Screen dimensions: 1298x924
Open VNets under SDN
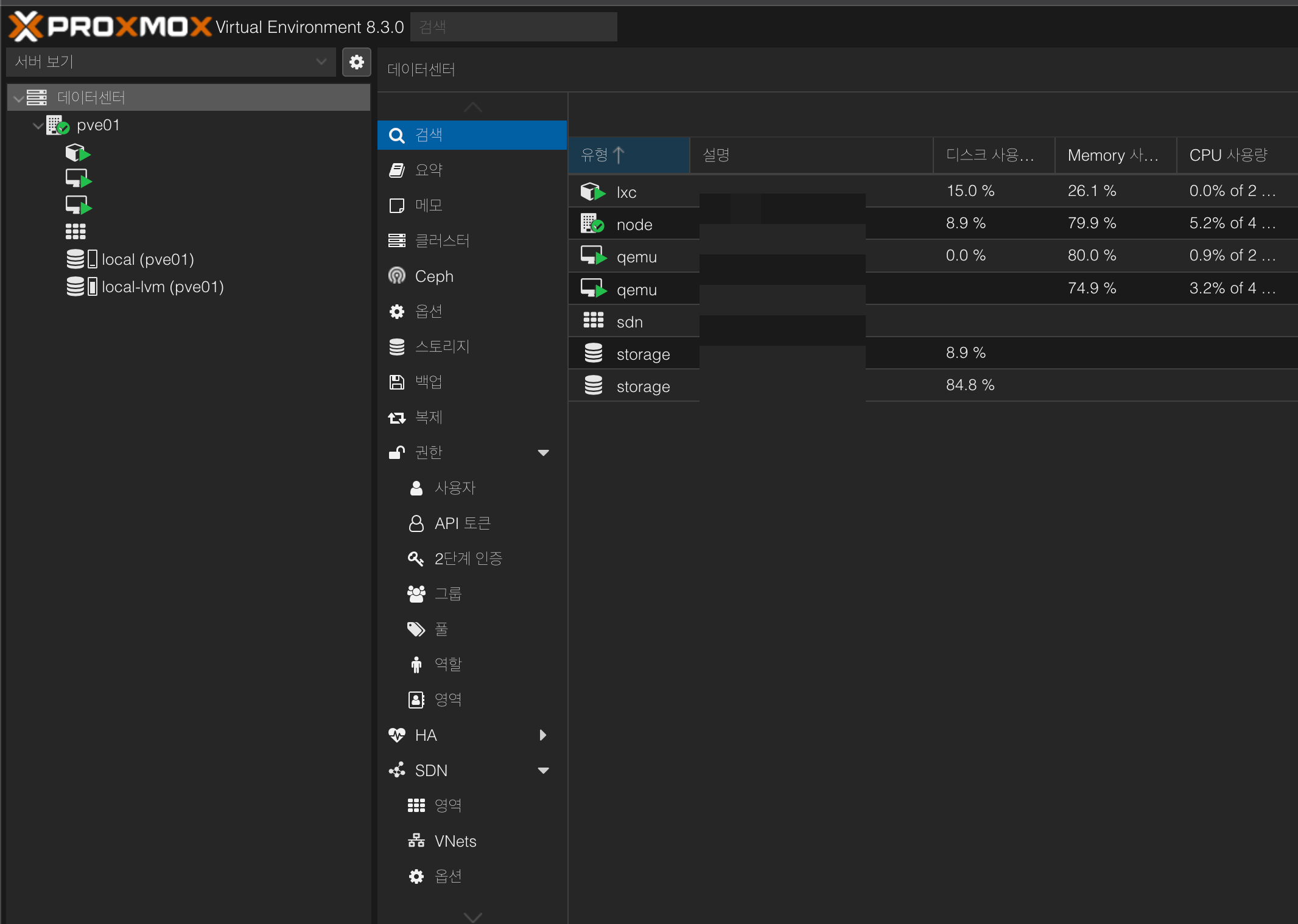pyautogui.click(x=454, y=841)
